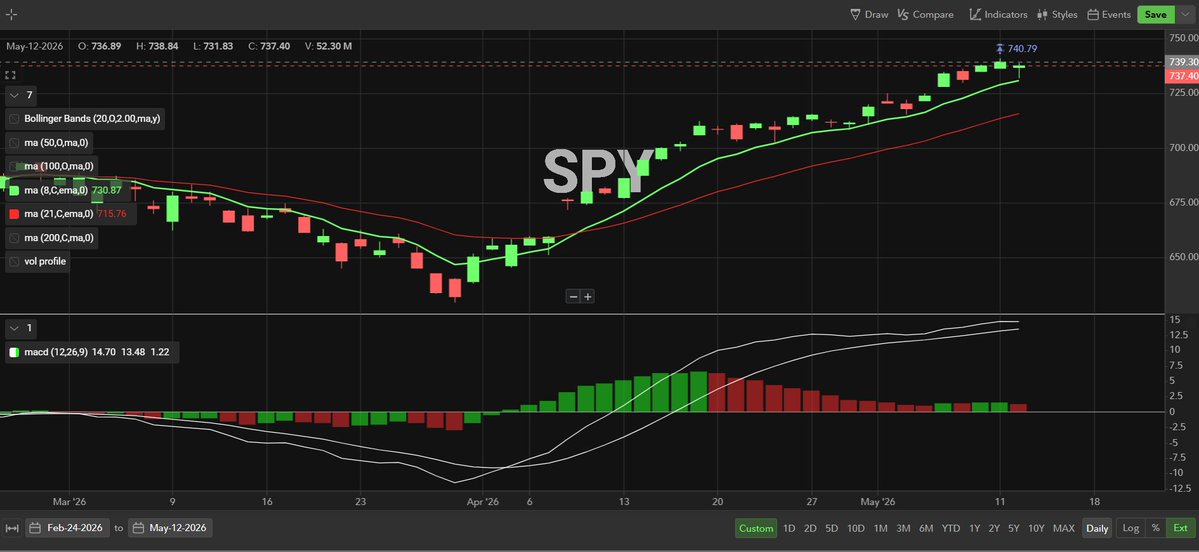This screenshot has height=552, width=1199.
Task: Click the fullscreen expand icon
Action: [11, 75]
